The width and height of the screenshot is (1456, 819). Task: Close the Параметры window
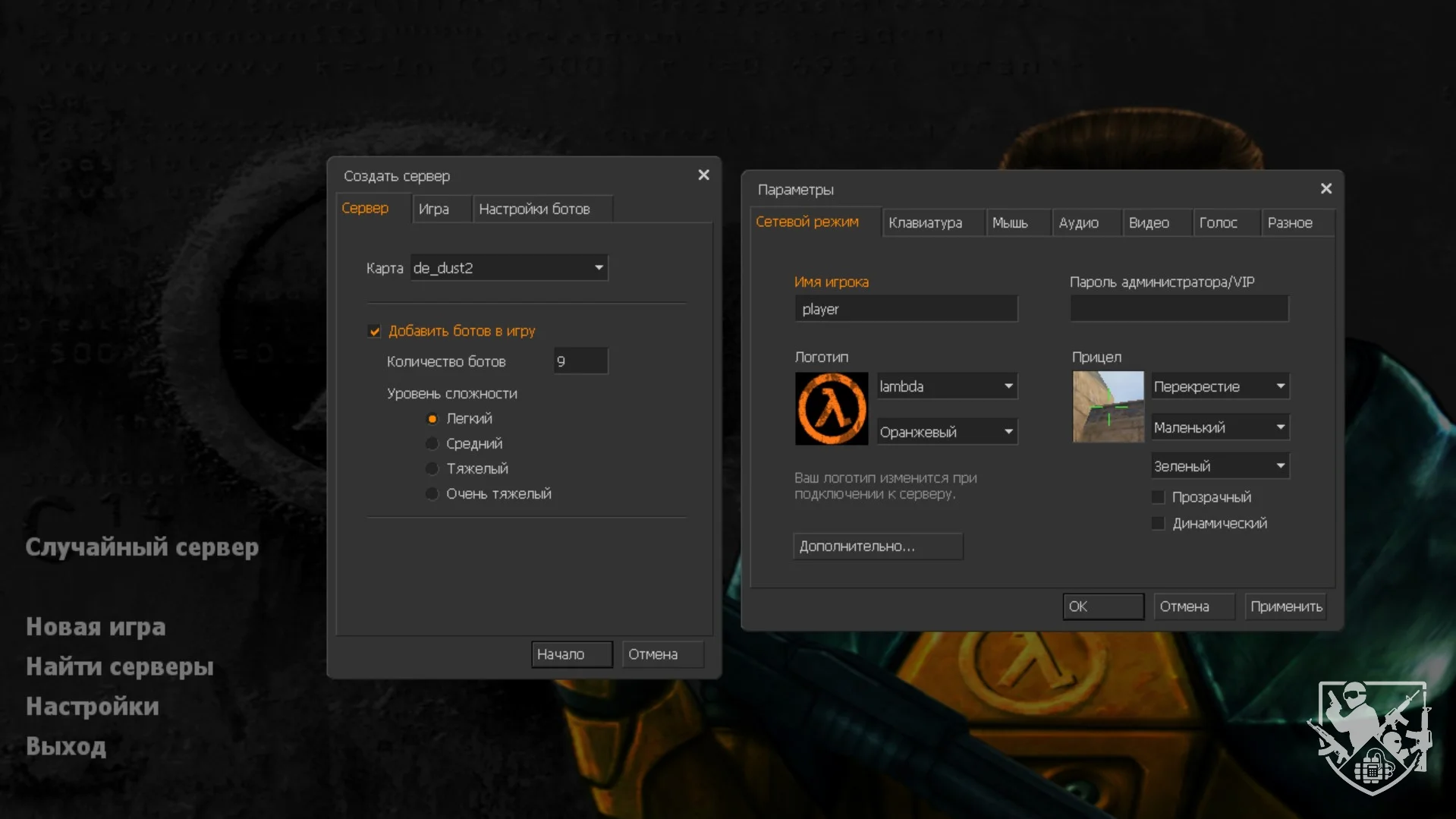click(x=1325, y=189)
